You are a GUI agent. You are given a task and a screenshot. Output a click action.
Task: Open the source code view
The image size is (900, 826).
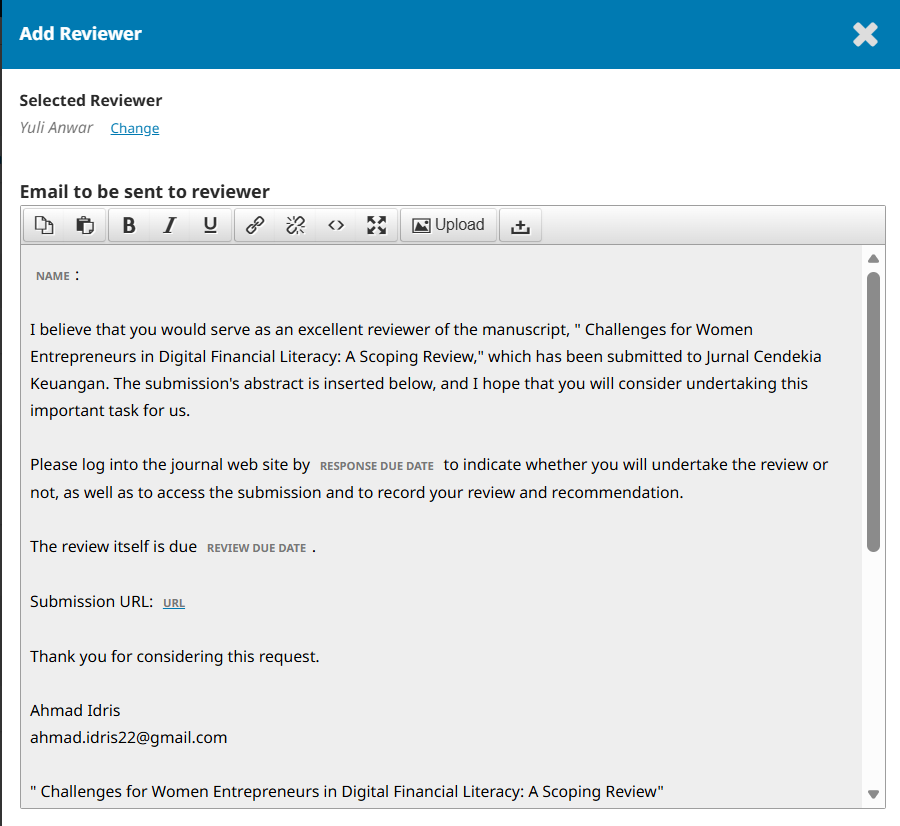pos(336,225)
